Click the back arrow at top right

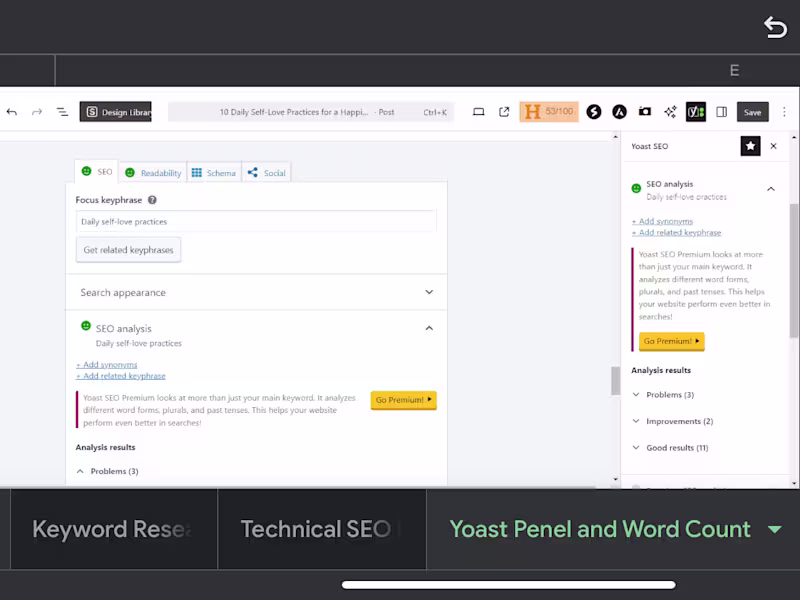click(x=775, y=27)
